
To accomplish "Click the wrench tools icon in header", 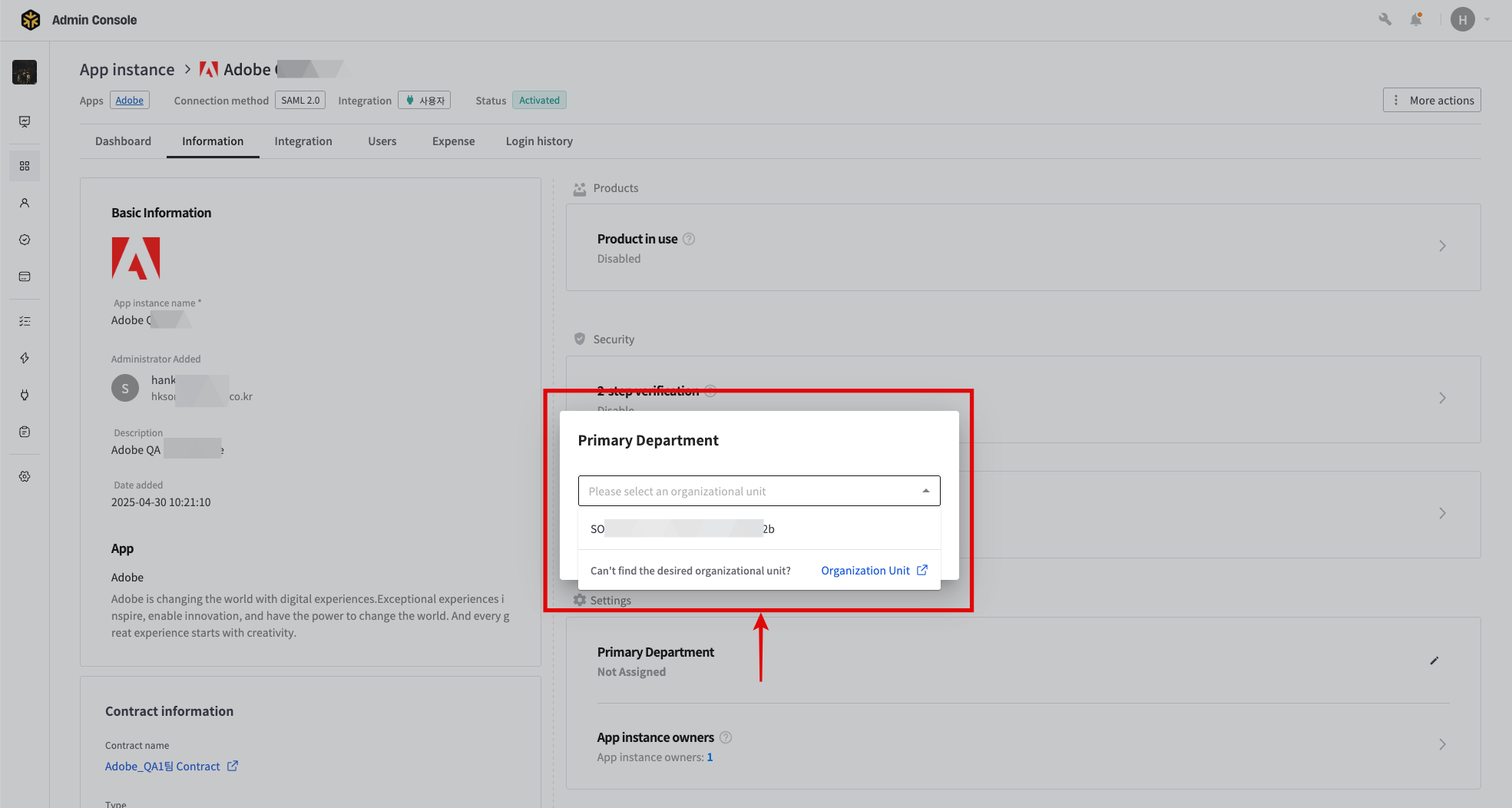I will pos(1385,20).
